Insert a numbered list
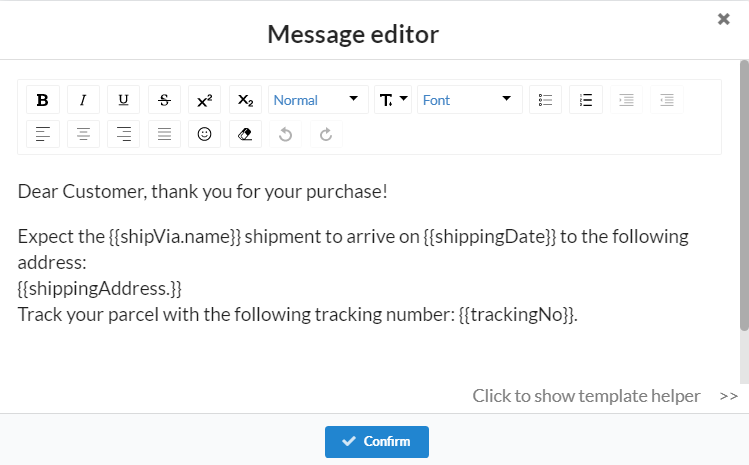This screenshot has height=465, width=749. pos(586,100)
